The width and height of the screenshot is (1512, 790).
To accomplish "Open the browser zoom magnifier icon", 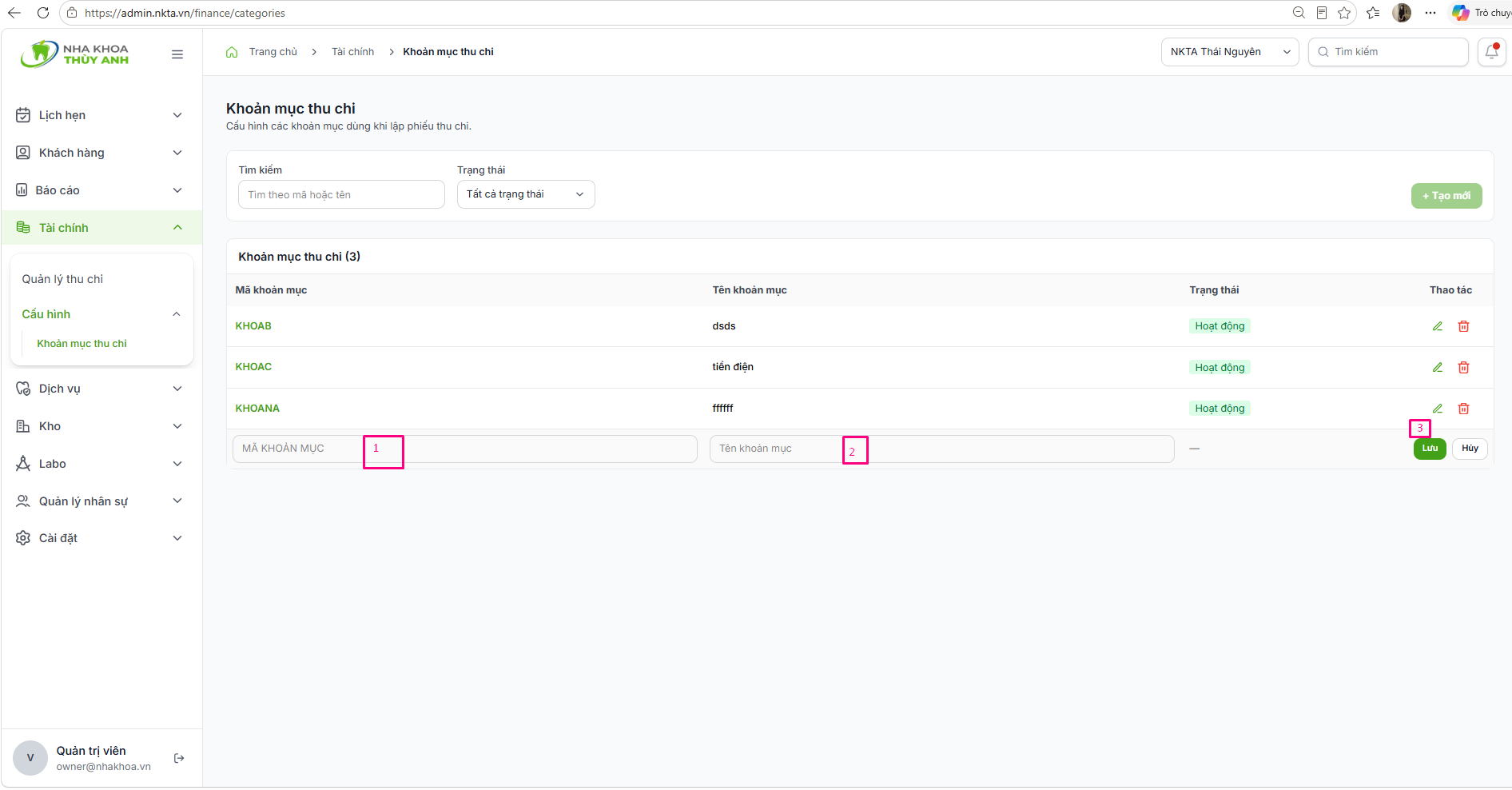I will pyautogui.click(x=1299, y=13).
